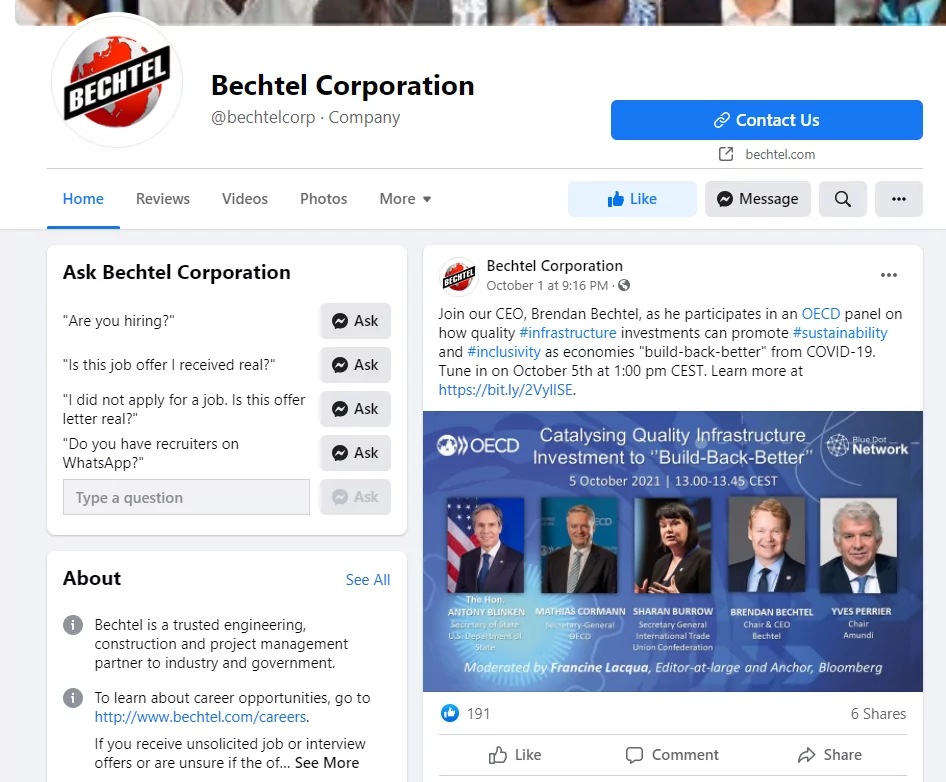
Task: Click the Comment speech bubble button
Action: (x=673, y=755)
